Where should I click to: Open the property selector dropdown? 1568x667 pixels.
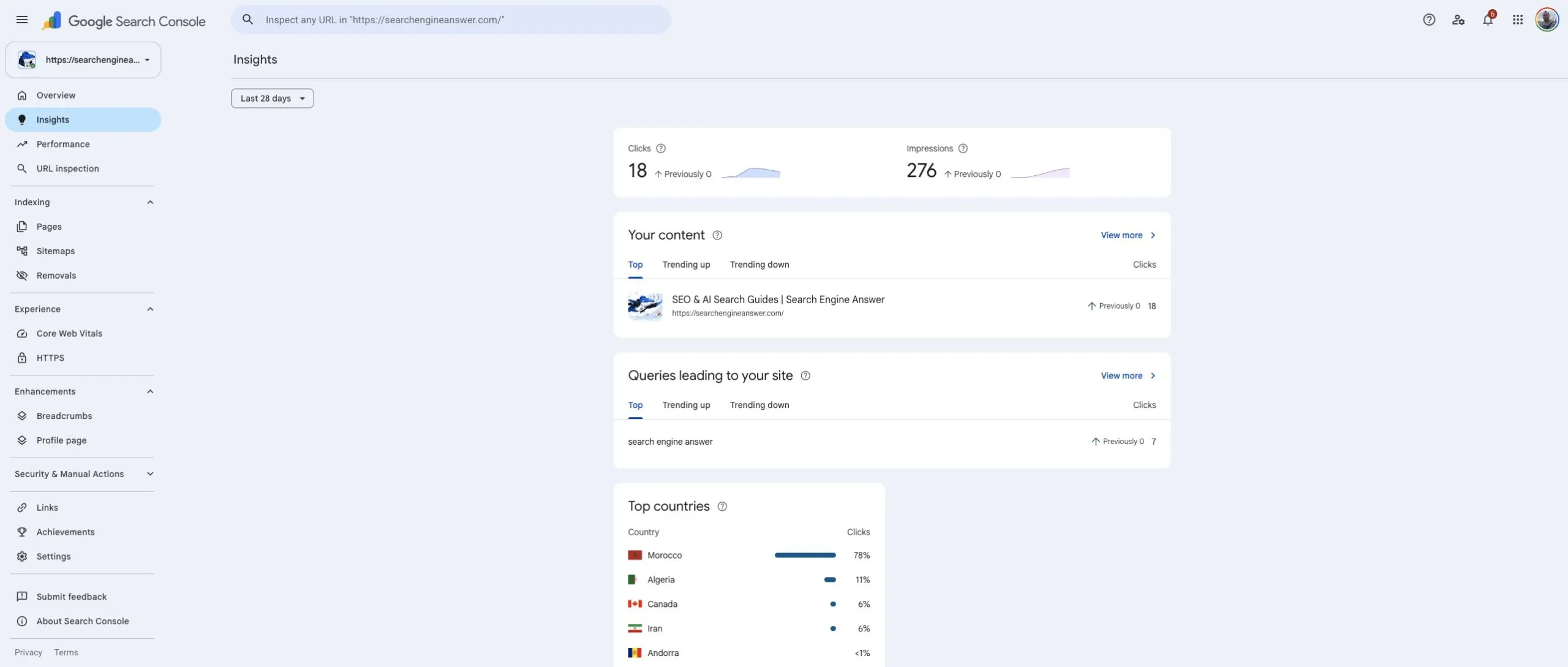[x=83, y=59]
